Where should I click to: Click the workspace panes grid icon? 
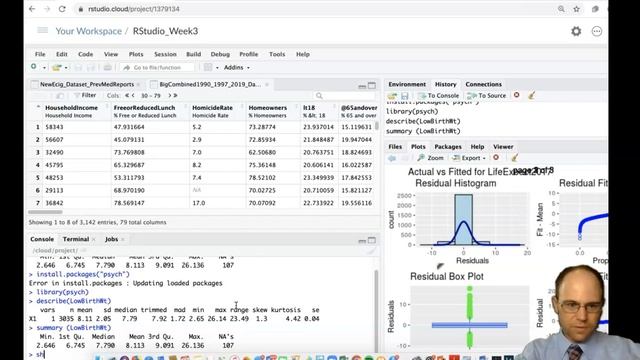pyautogui.click(x=208, y=67)
